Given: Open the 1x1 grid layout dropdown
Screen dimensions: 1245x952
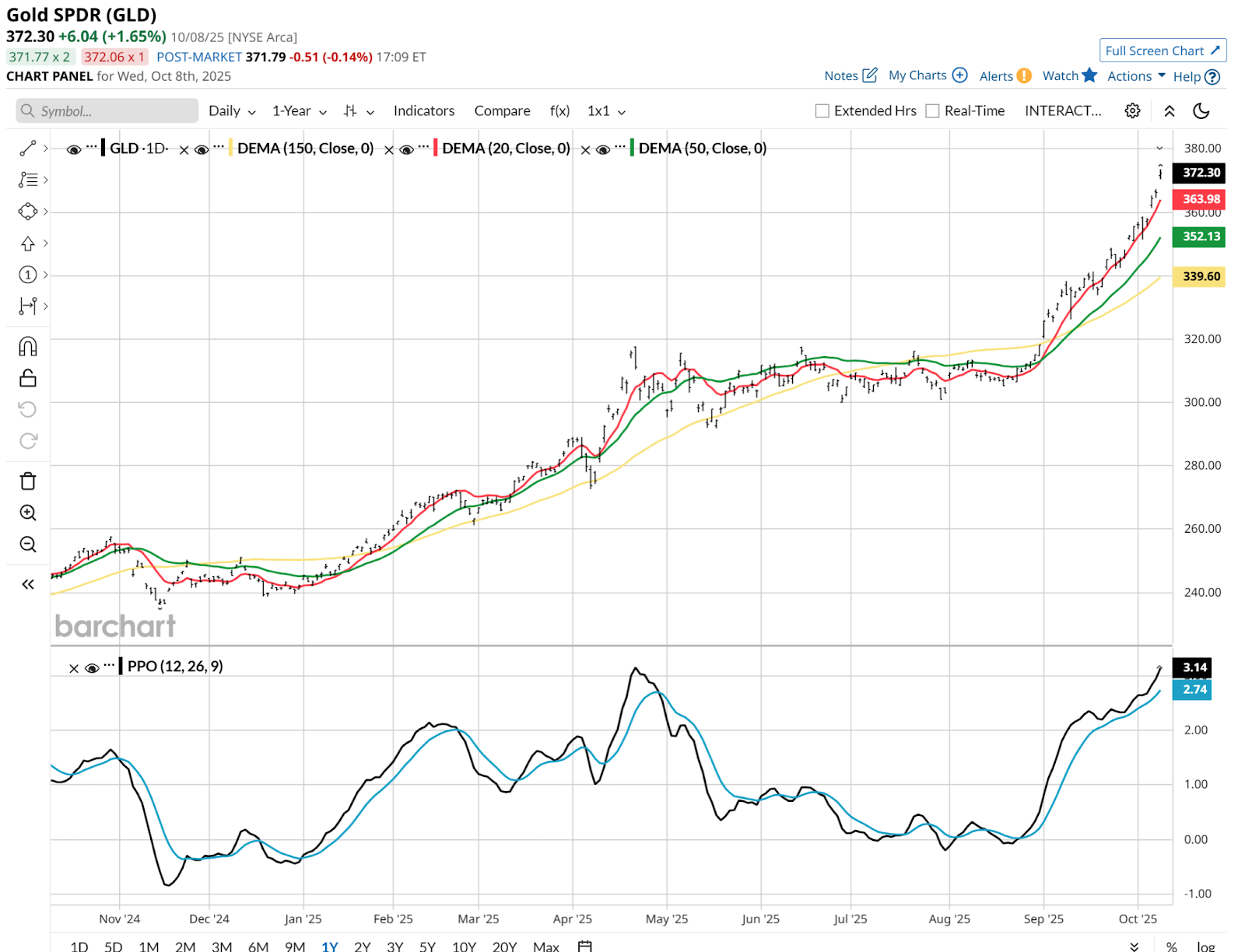Looking at the screenshot, I should click(606, 110).
